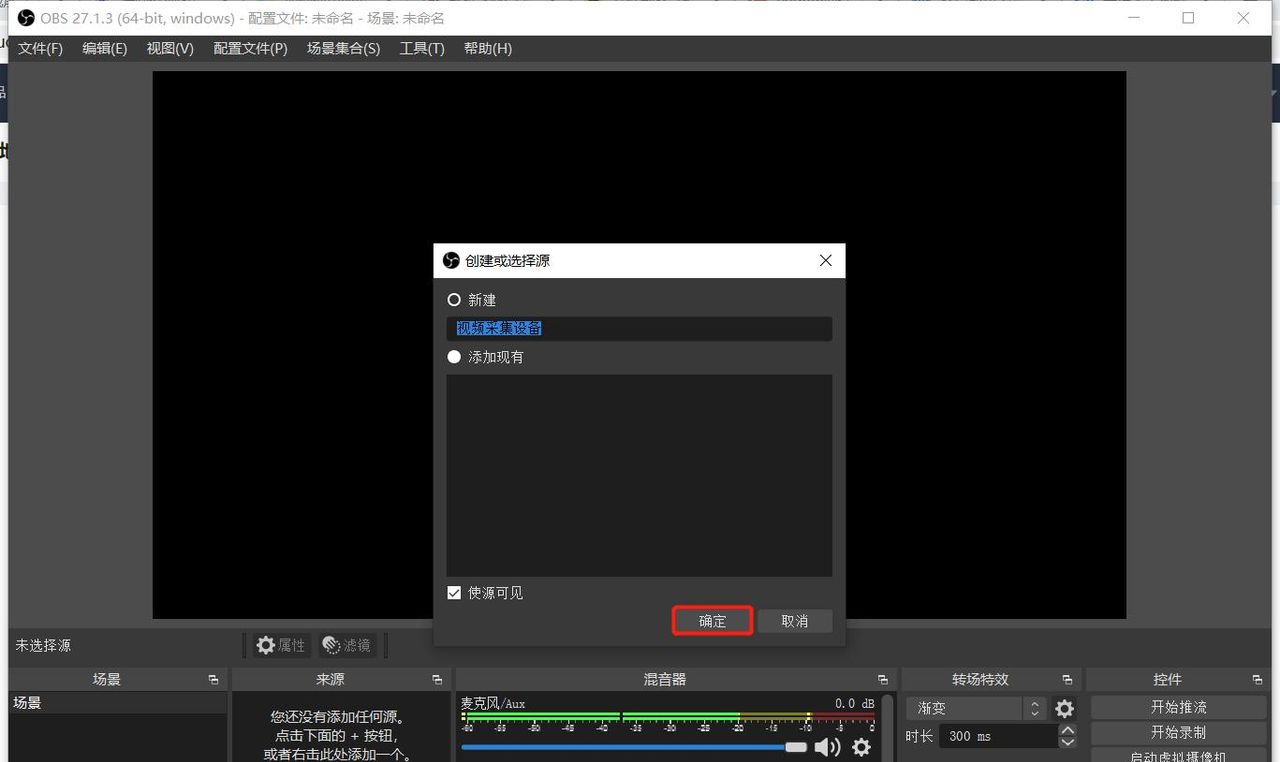Pop out the 来源 dock panel
1280x762 pixels.
(437, 680)
